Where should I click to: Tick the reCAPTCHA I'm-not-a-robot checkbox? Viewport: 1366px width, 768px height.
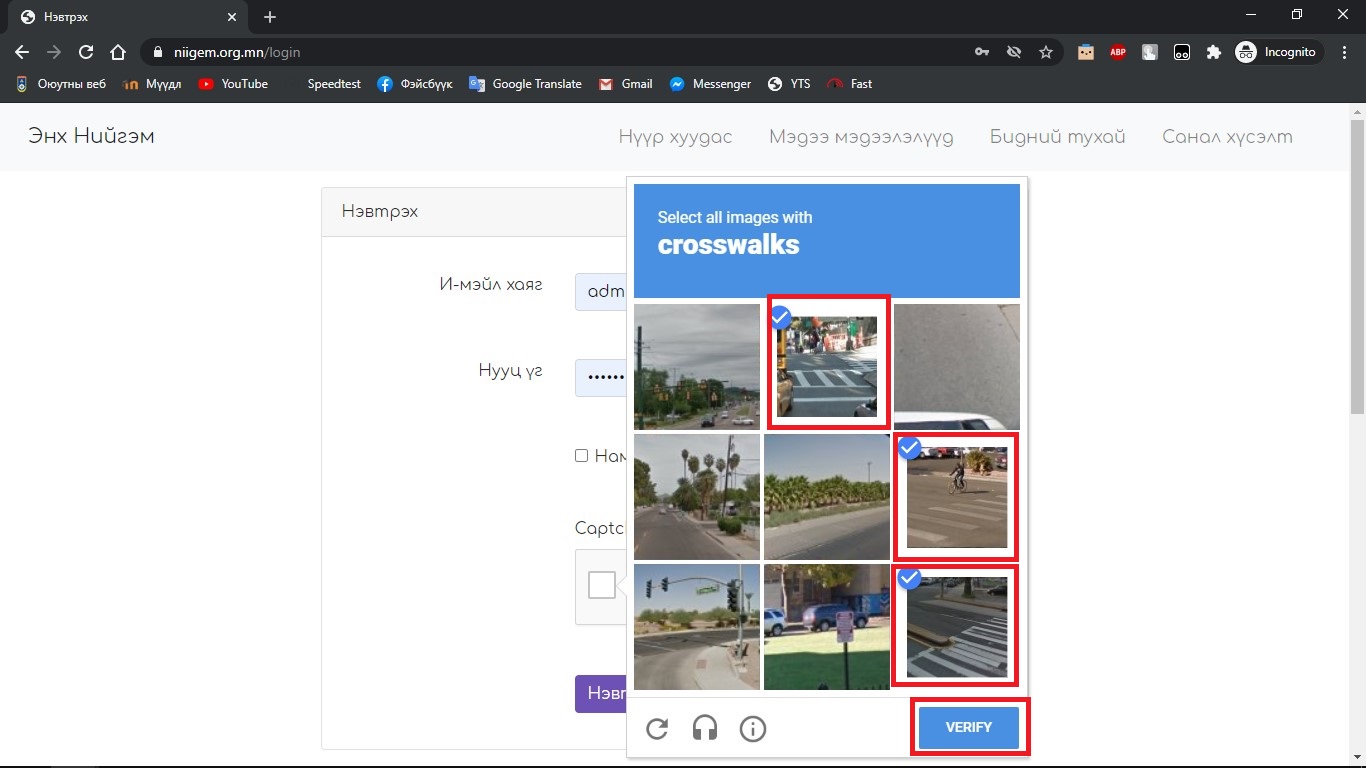pyautogui.click(x=602, y=585)
